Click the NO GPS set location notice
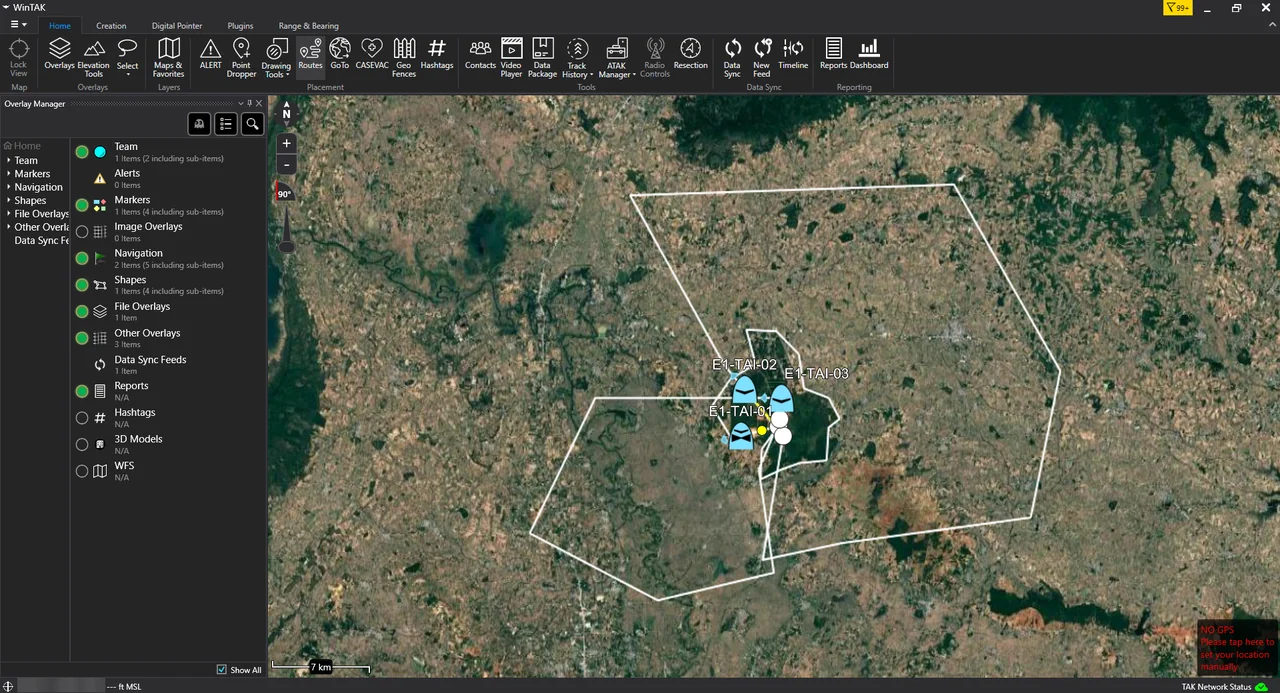Screen dimensions: 1280x693 1238,648
